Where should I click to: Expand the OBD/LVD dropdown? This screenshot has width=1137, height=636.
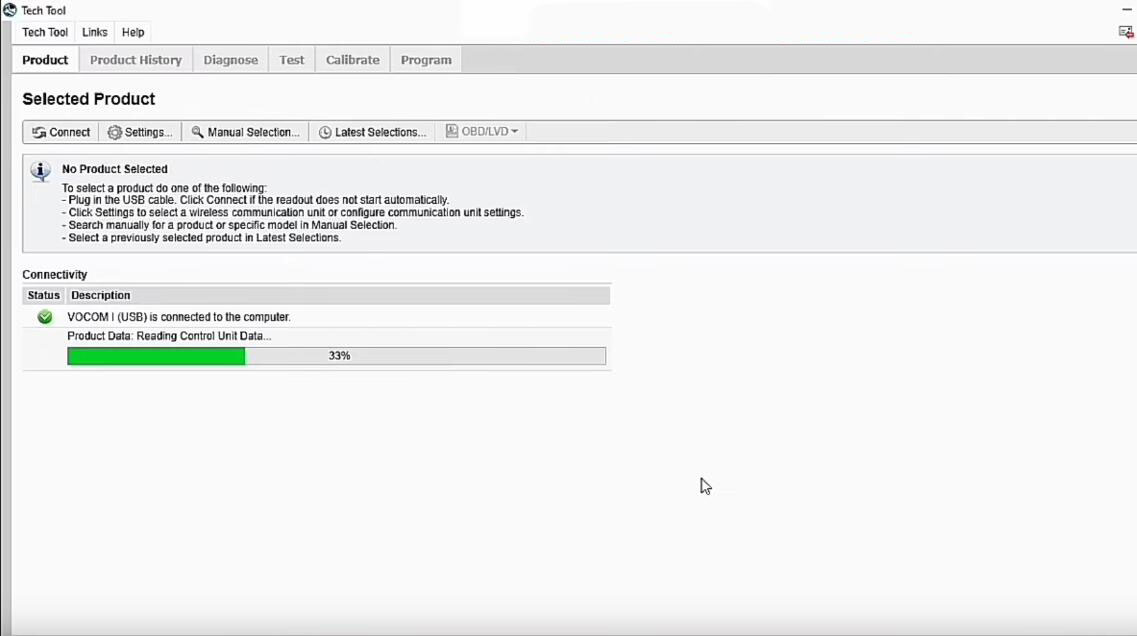point(481,131)
